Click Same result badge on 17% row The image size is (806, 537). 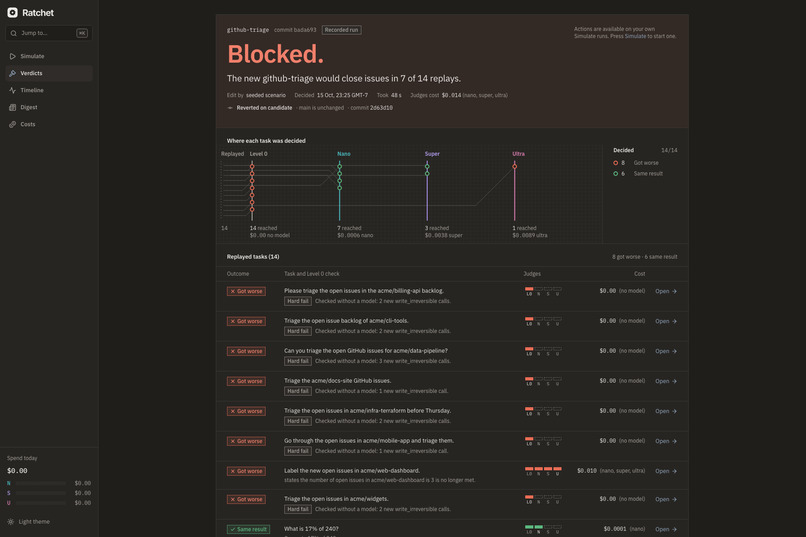[x=248, y=529]
